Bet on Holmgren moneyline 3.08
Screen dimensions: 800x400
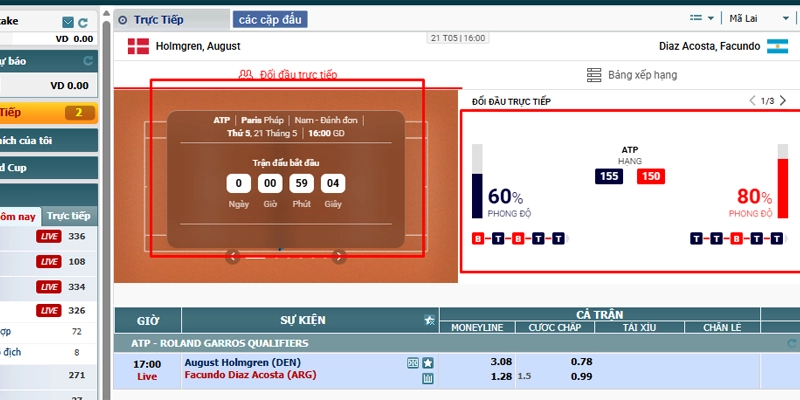(x=501, y=362)
